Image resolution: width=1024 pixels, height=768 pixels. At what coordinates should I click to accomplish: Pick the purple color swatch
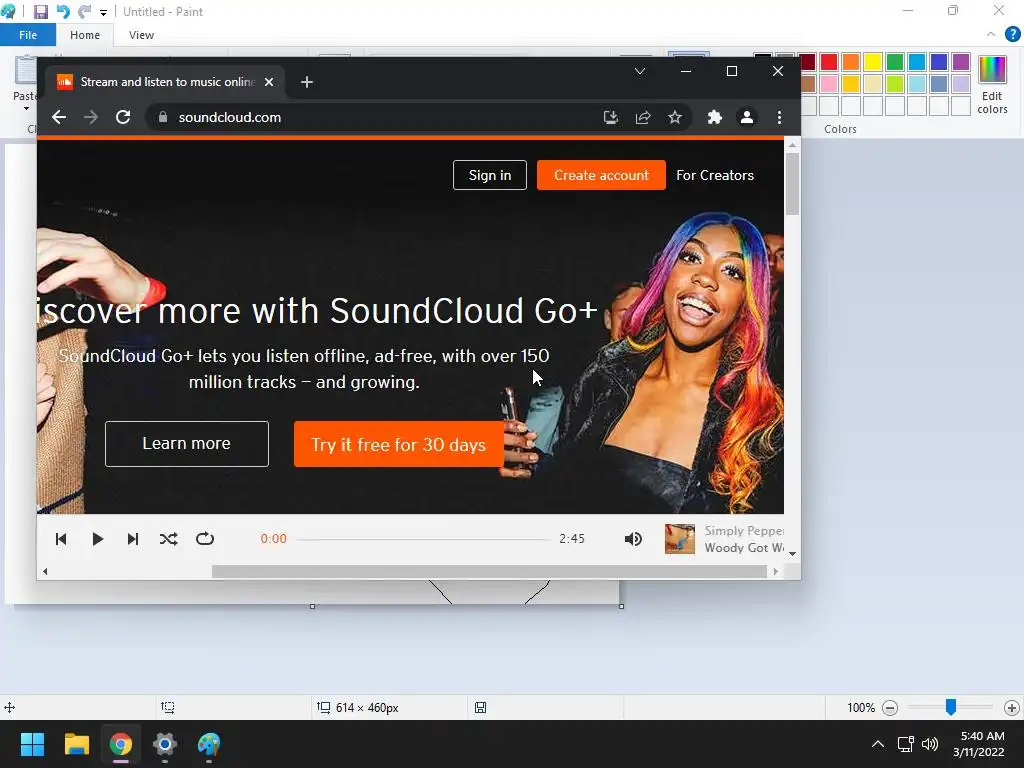961,61
